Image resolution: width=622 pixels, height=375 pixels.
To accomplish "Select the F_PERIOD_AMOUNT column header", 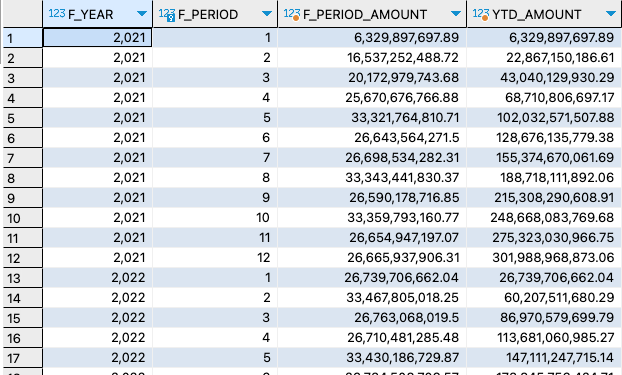I will click(x=372, y=14).
